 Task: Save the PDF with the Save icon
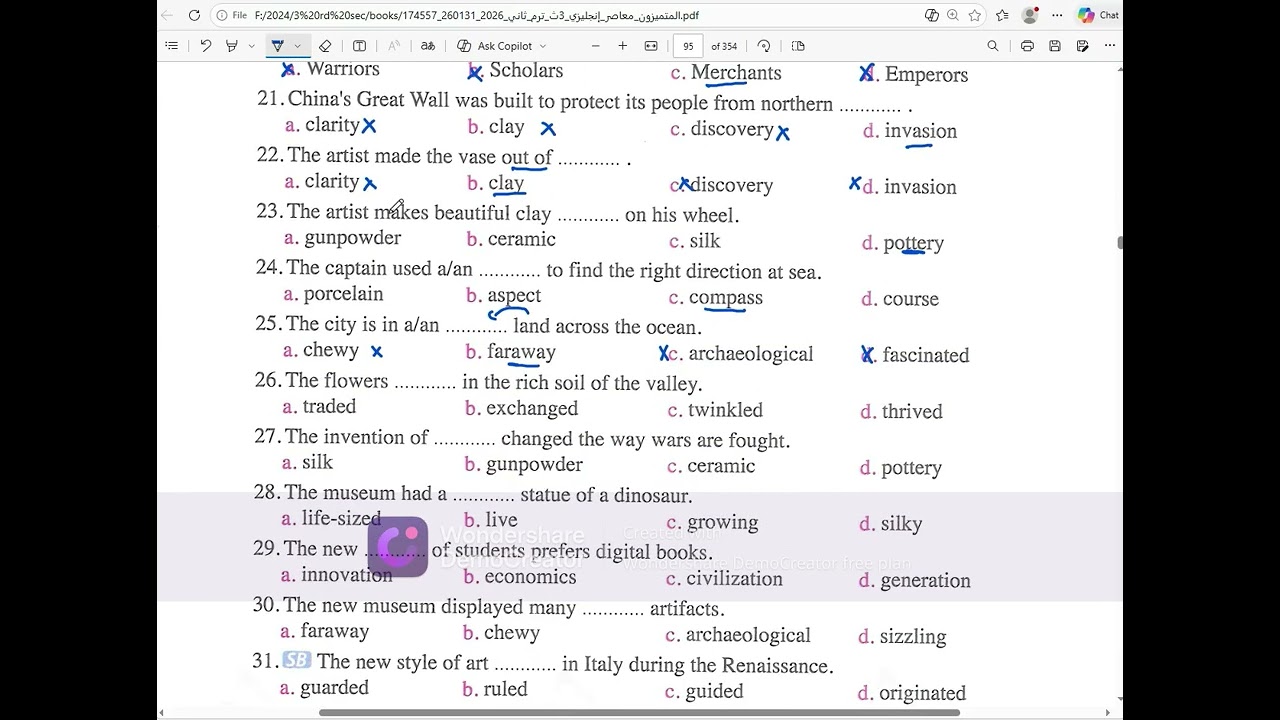pos(1055,46)
